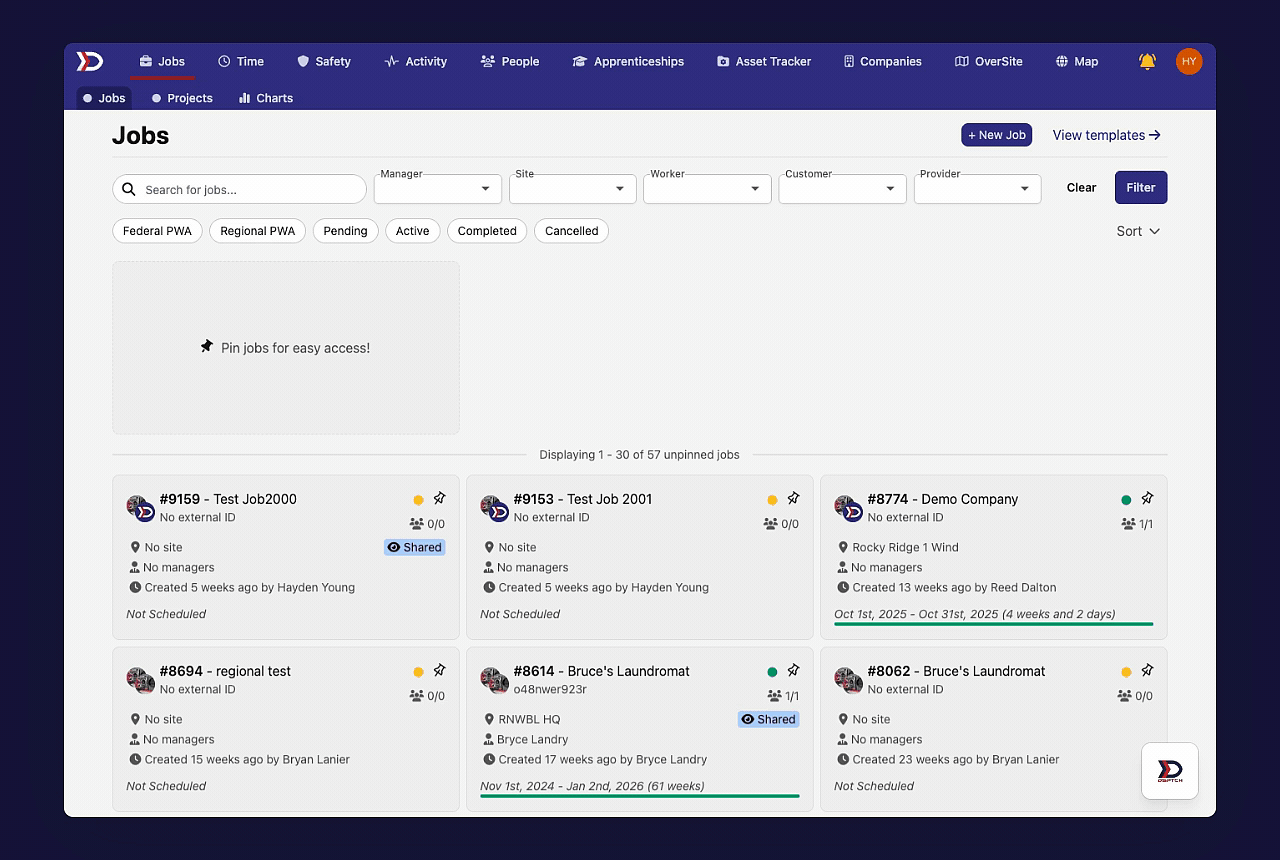This screenshot has height=860, width=1280.
Task: Apply filters with the Filter button
Action: pyautogui.click(x=1141, y=187)
